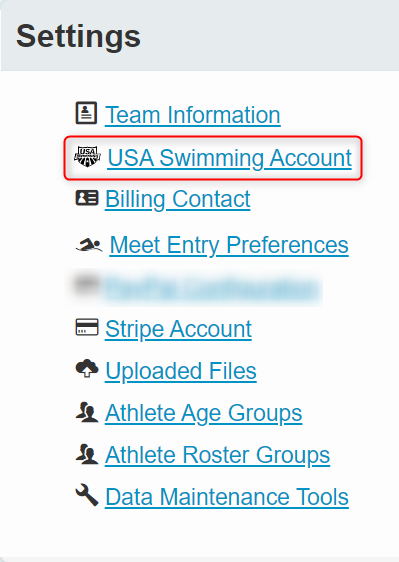This screenshot has width=399, height=562.
Task: Click the cloud upload icon
Action: (x=87, y=368)
